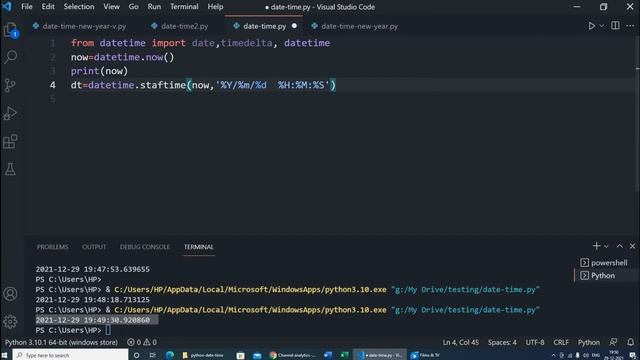Viewport: 640px width, 360px height.
Task: Open the Search view in activity bar
Action: pyautogui.click(x=11, y=57)
